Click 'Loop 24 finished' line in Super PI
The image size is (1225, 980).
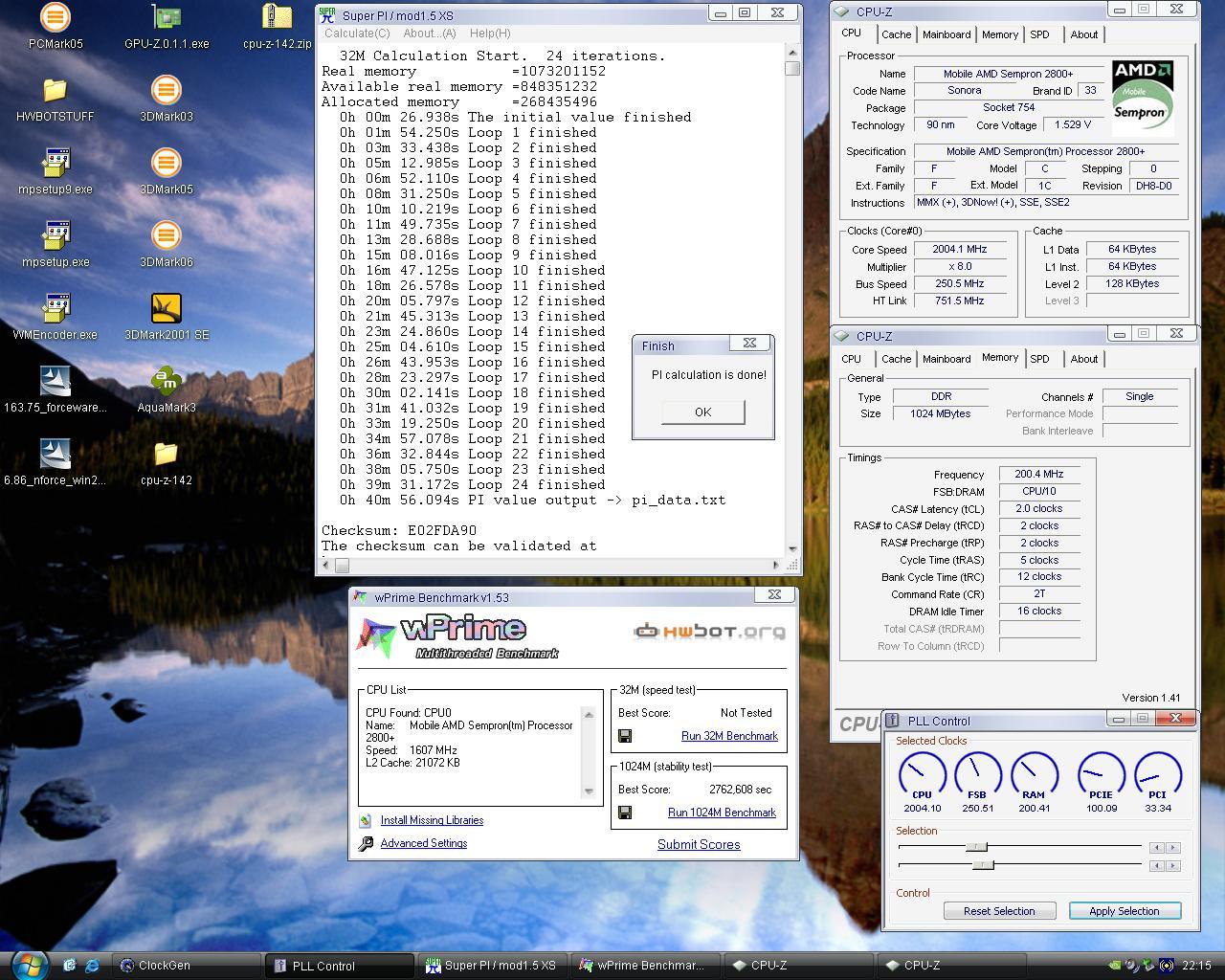[x=473, y=484]
